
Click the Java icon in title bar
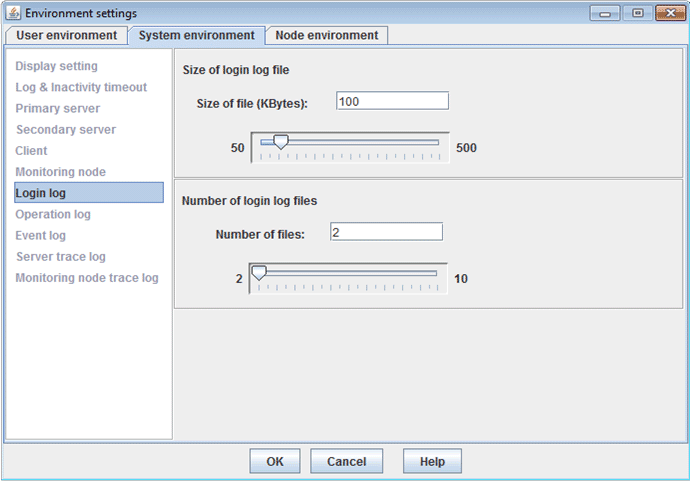tap(14, 13)
